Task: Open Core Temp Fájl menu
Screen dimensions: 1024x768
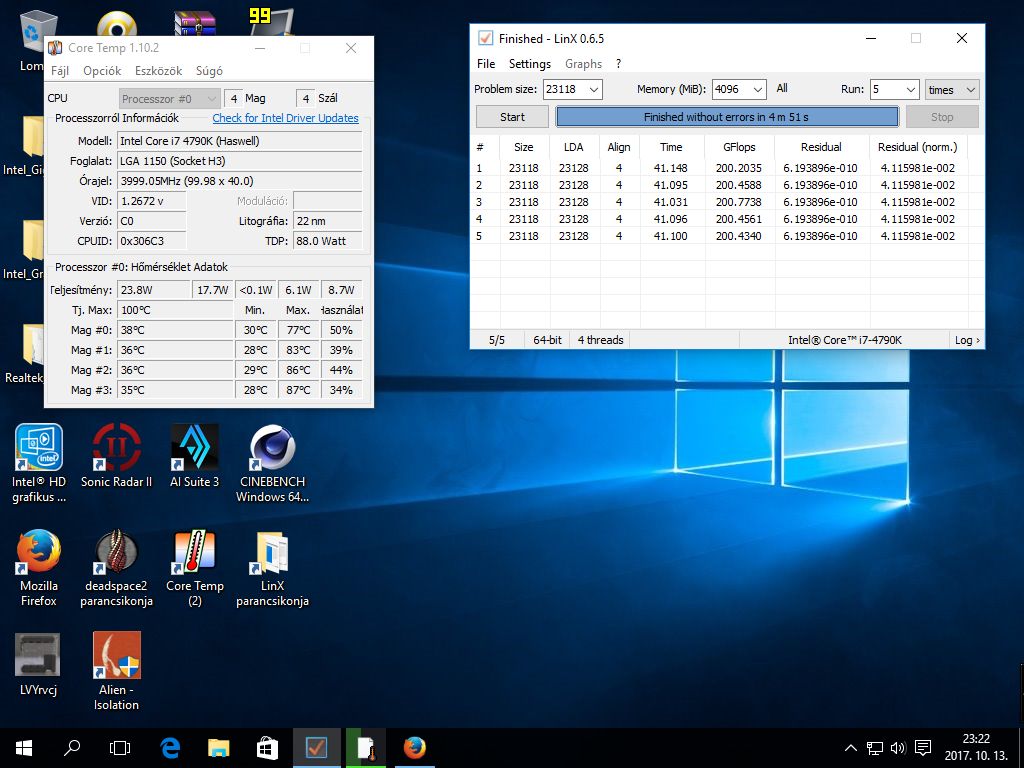Action: 59,71
